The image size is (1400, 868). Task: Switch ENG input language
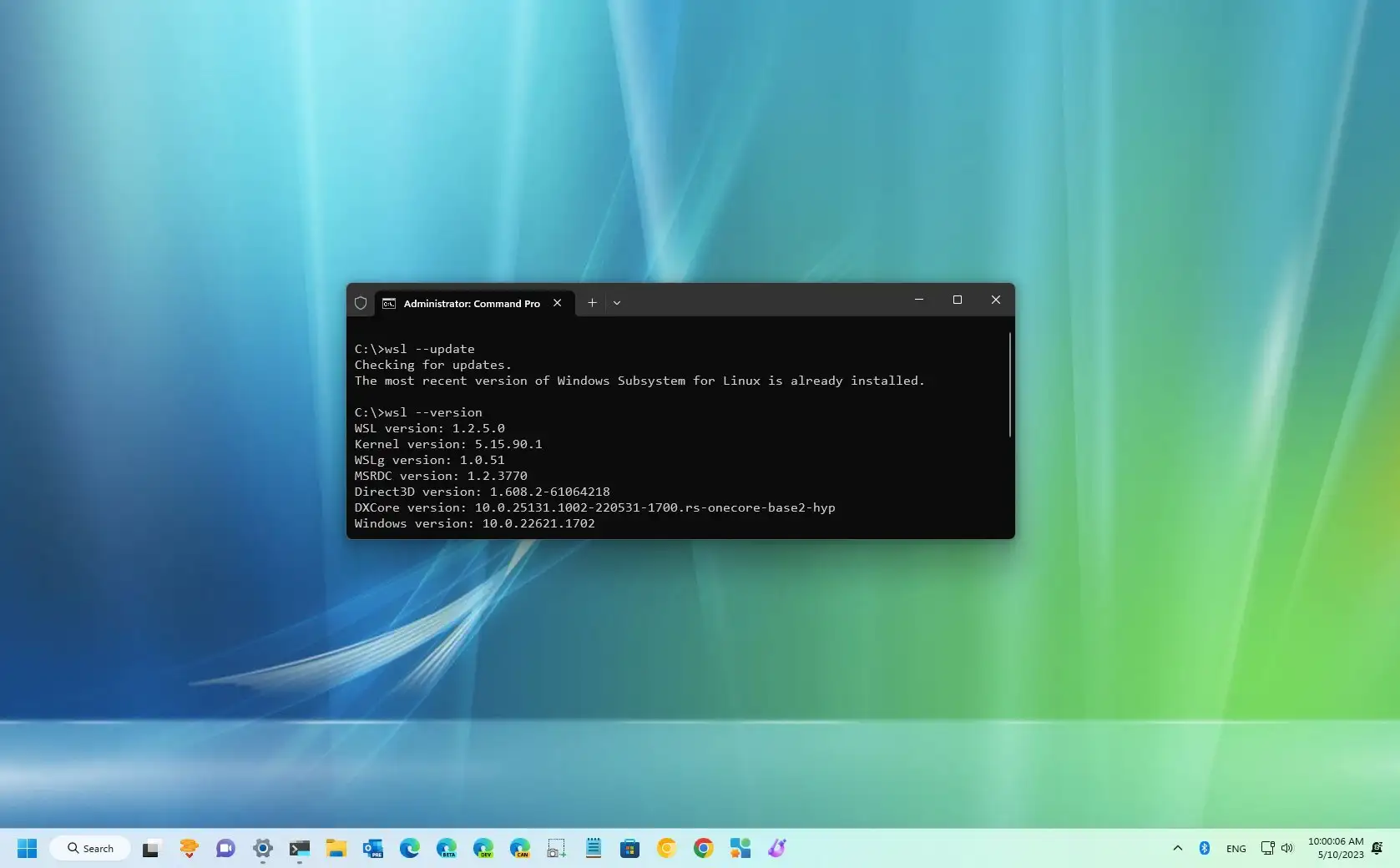pyautogui.click(x=1236, y=848)
